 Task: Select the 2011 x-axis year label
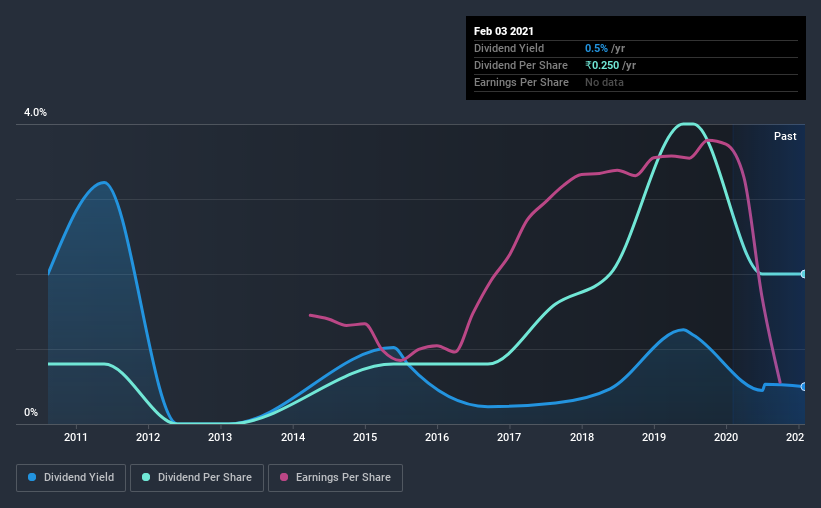point(76,437)
